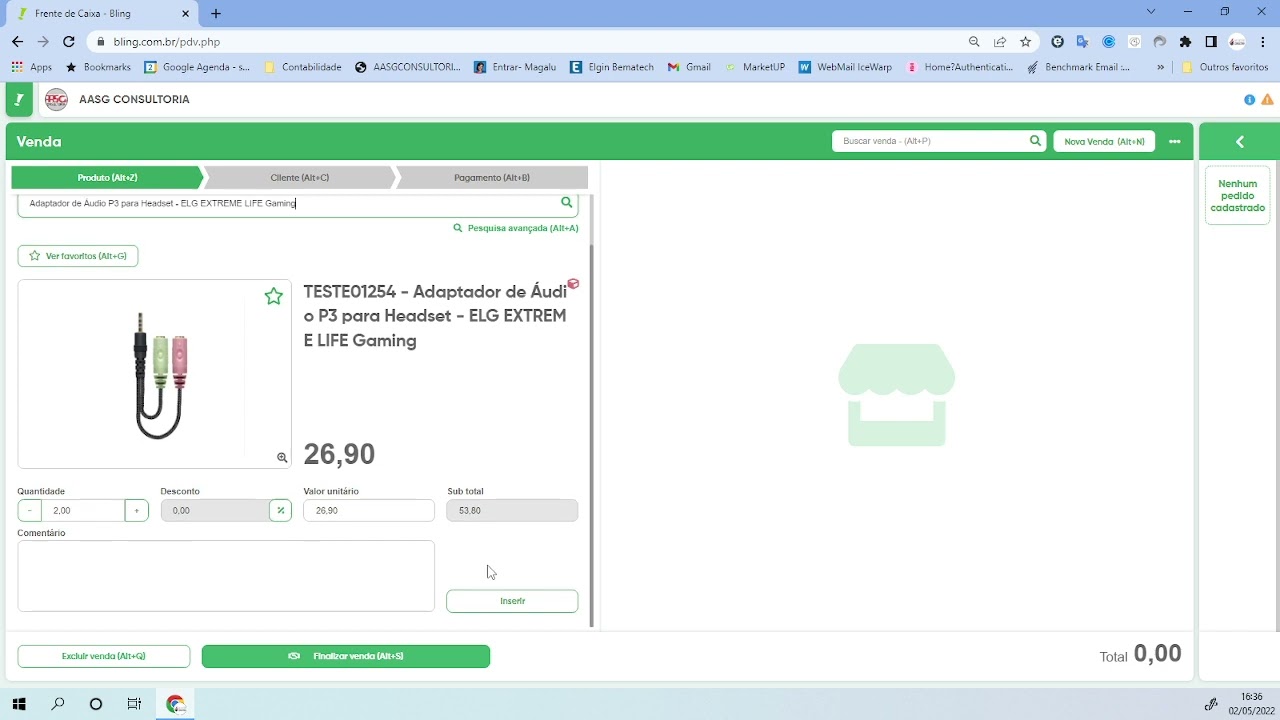Open the Apps bookmarks shortcut

pos(32,67)
